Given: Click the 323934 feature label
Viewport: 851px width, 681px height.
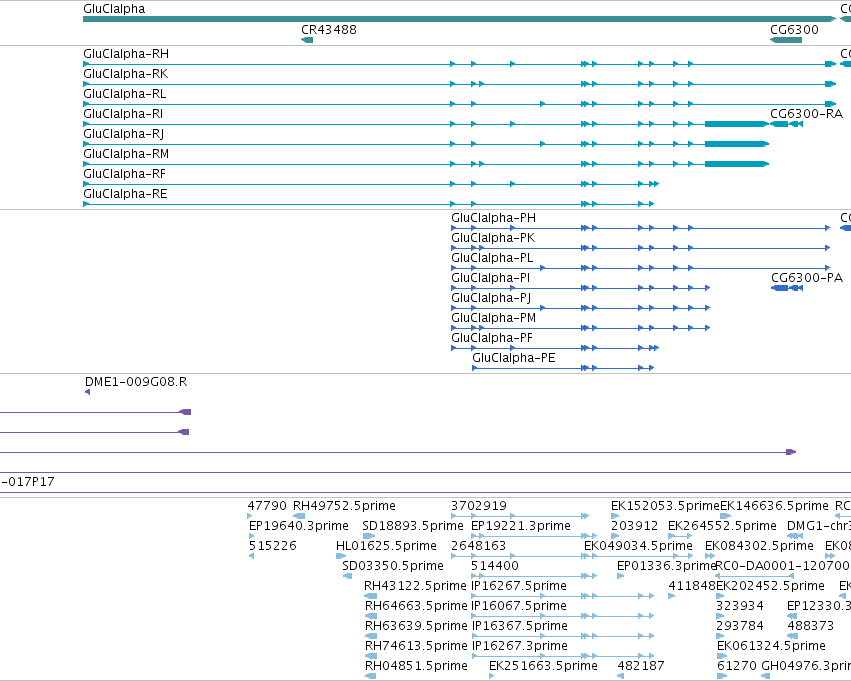Looking at the screenshot, I should 740,606.
